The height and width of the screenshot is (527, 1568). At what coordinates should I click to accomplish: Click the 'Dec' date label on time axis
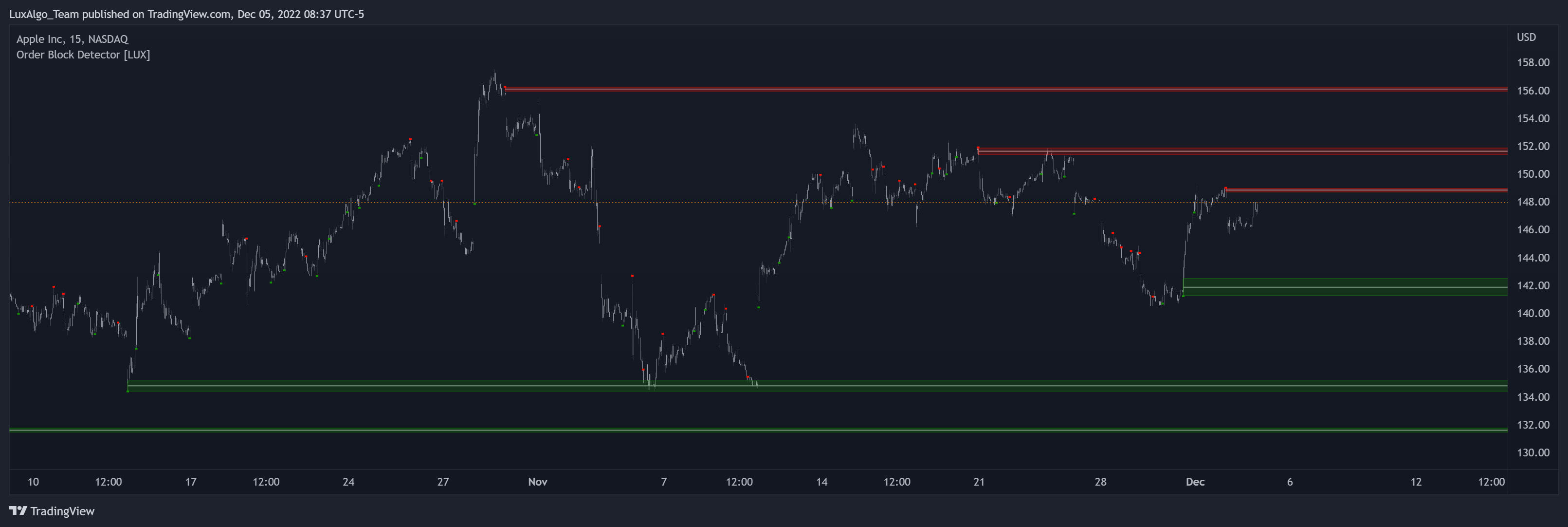1195,482
